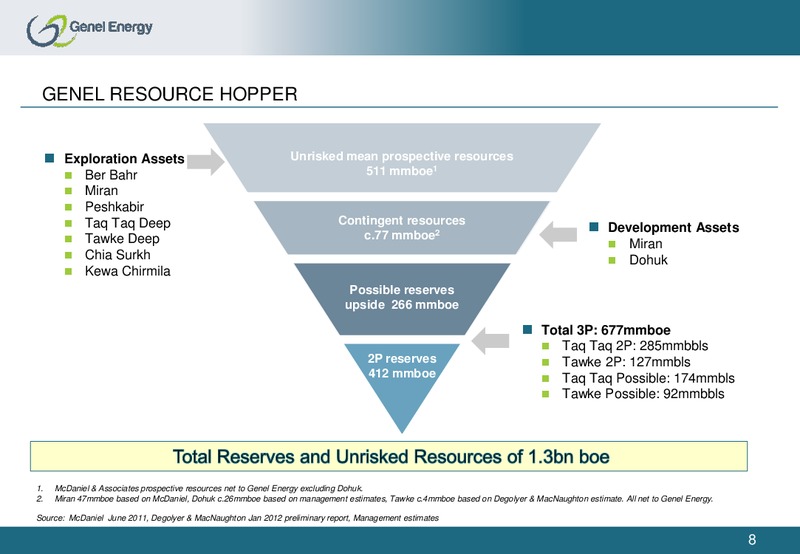Click the slide page number 8
Screen dimensions: 800x554
click(752, 540)
